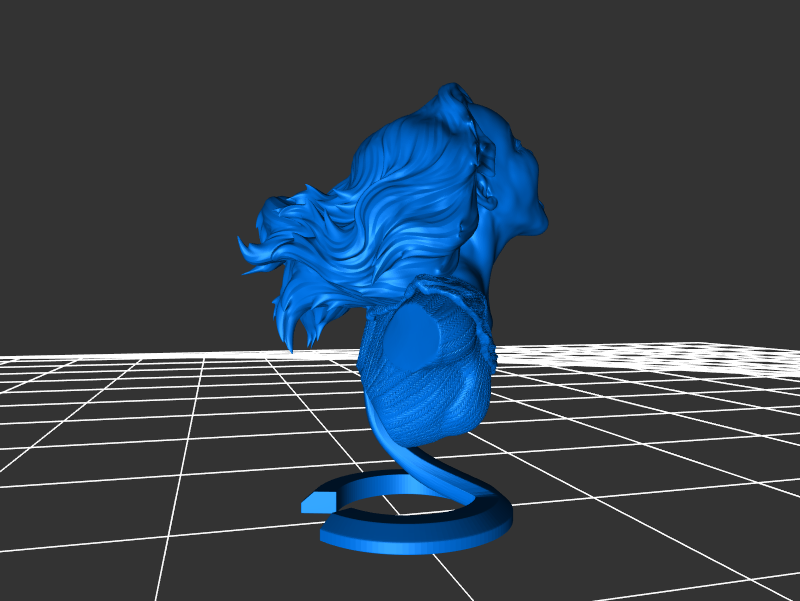800x601 pixels.
Task: Click the pointed hair tip at far left
Action: pyautogui.click(x=241, y=241)
